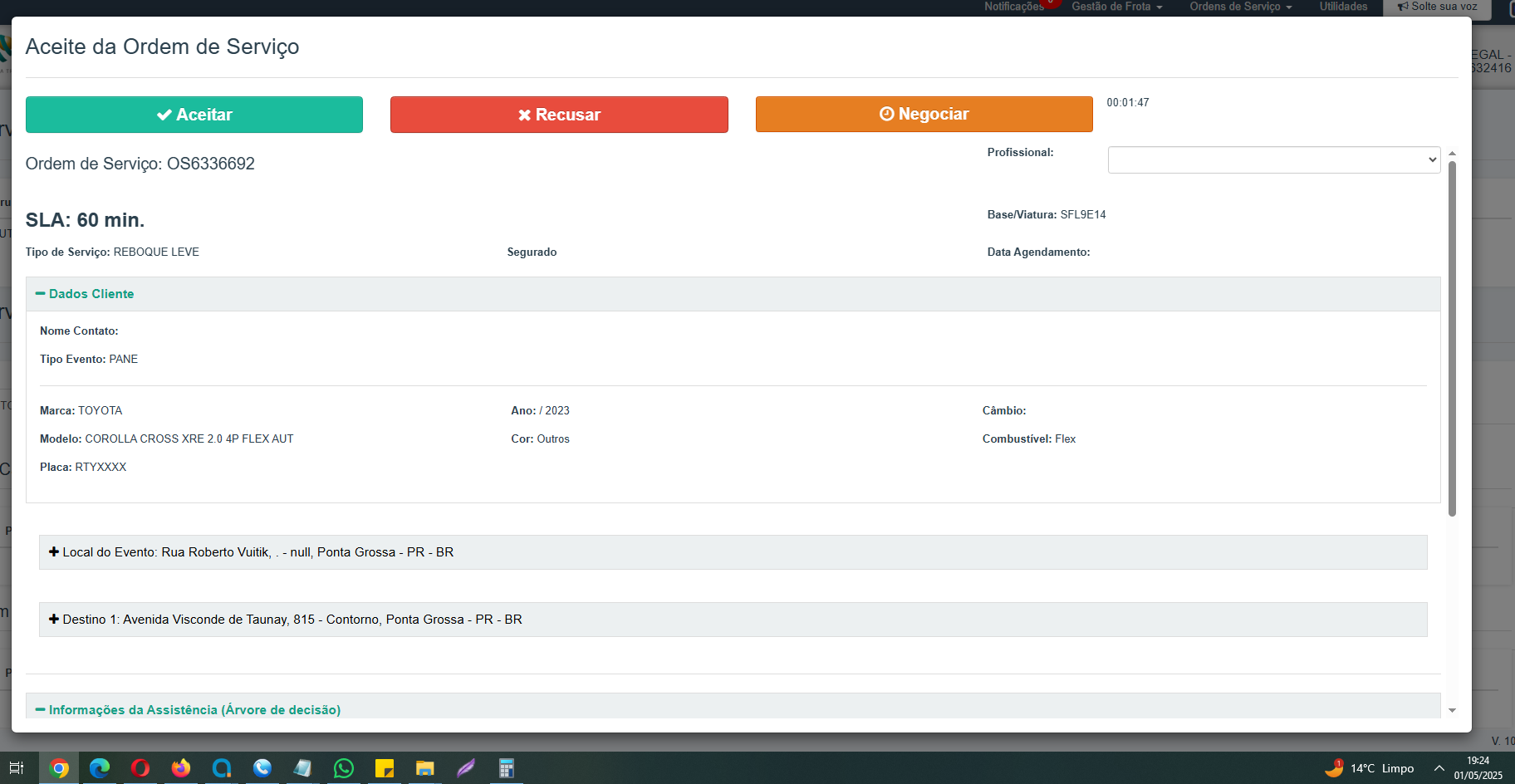Open File Explorer from taskbar

pyautogui.click(x=425, y=768)
